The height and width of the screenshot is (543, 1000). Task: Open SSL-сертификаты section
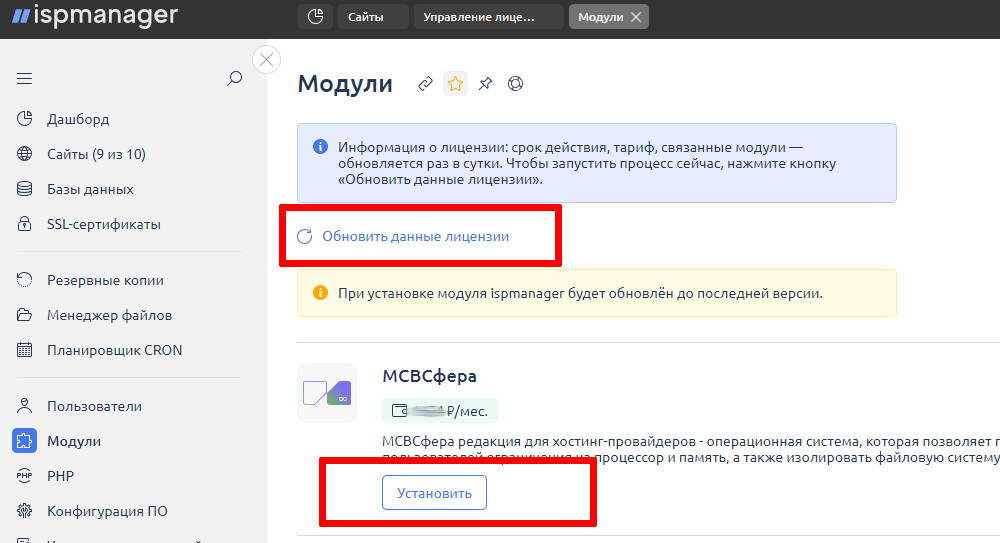[x=103, y=224]
